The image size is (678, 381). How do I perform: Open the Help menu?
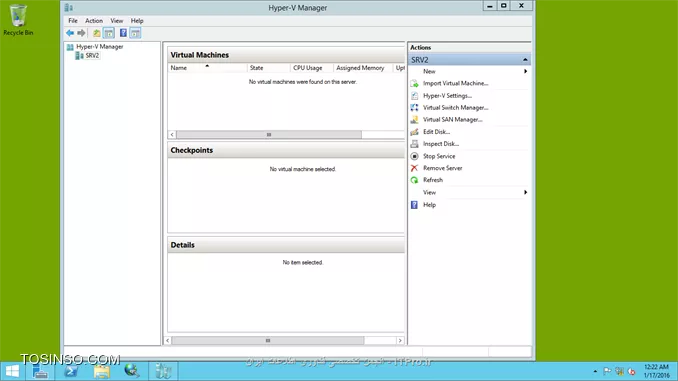pos(137,21)
